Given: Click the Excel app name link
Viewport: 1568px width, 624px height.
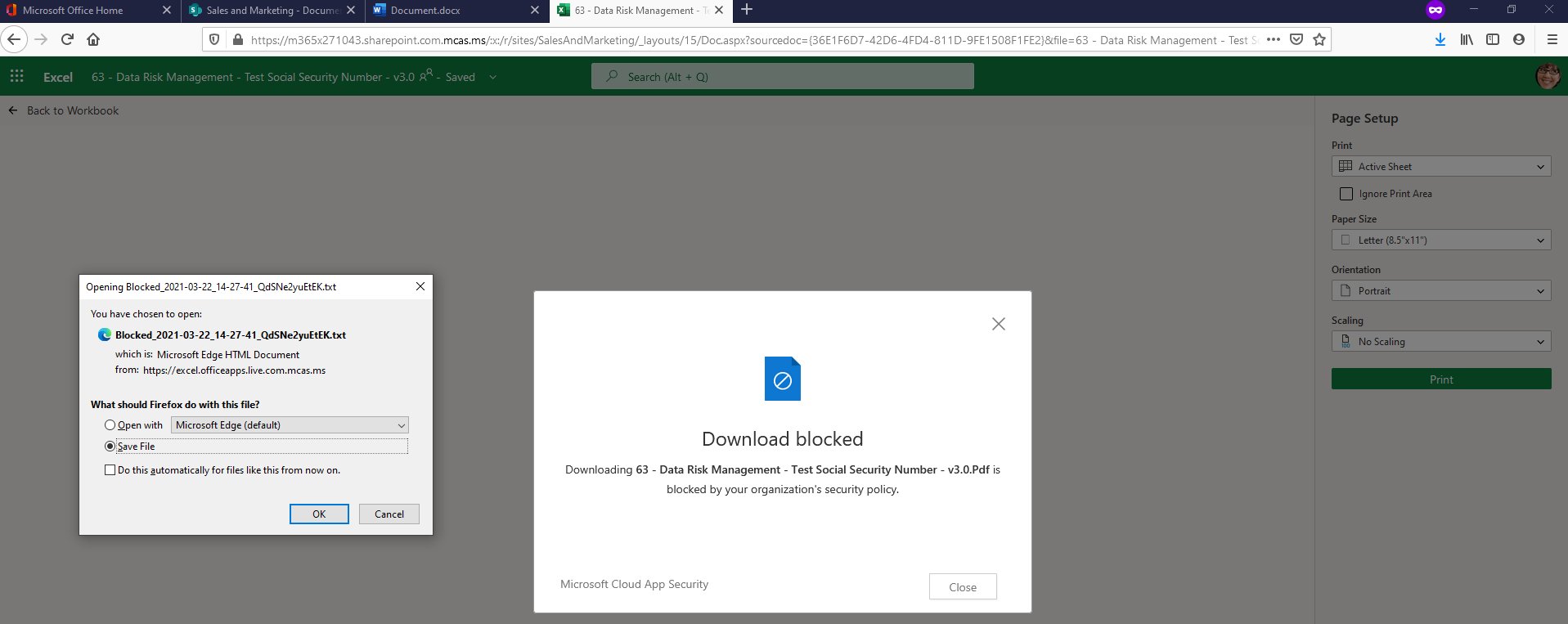Looking at the screenshot, I should (58, 77).
